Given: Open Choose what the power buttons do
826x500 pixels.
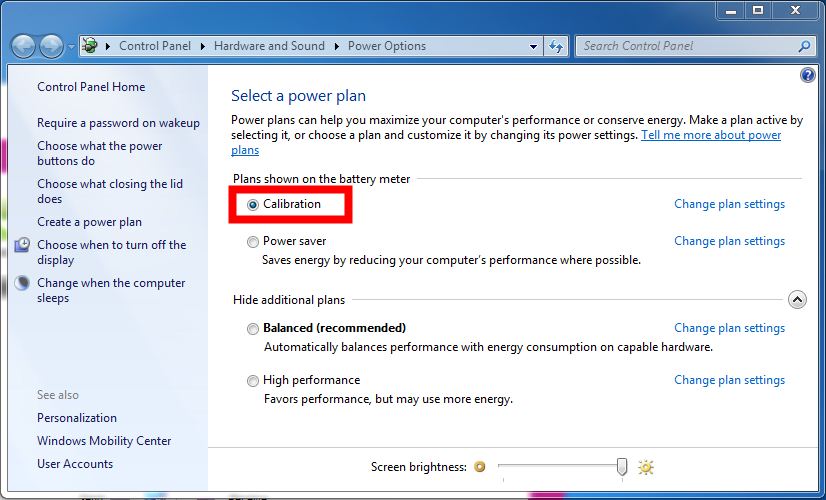Looking at the screenshot, I should (x=100, y=153).
